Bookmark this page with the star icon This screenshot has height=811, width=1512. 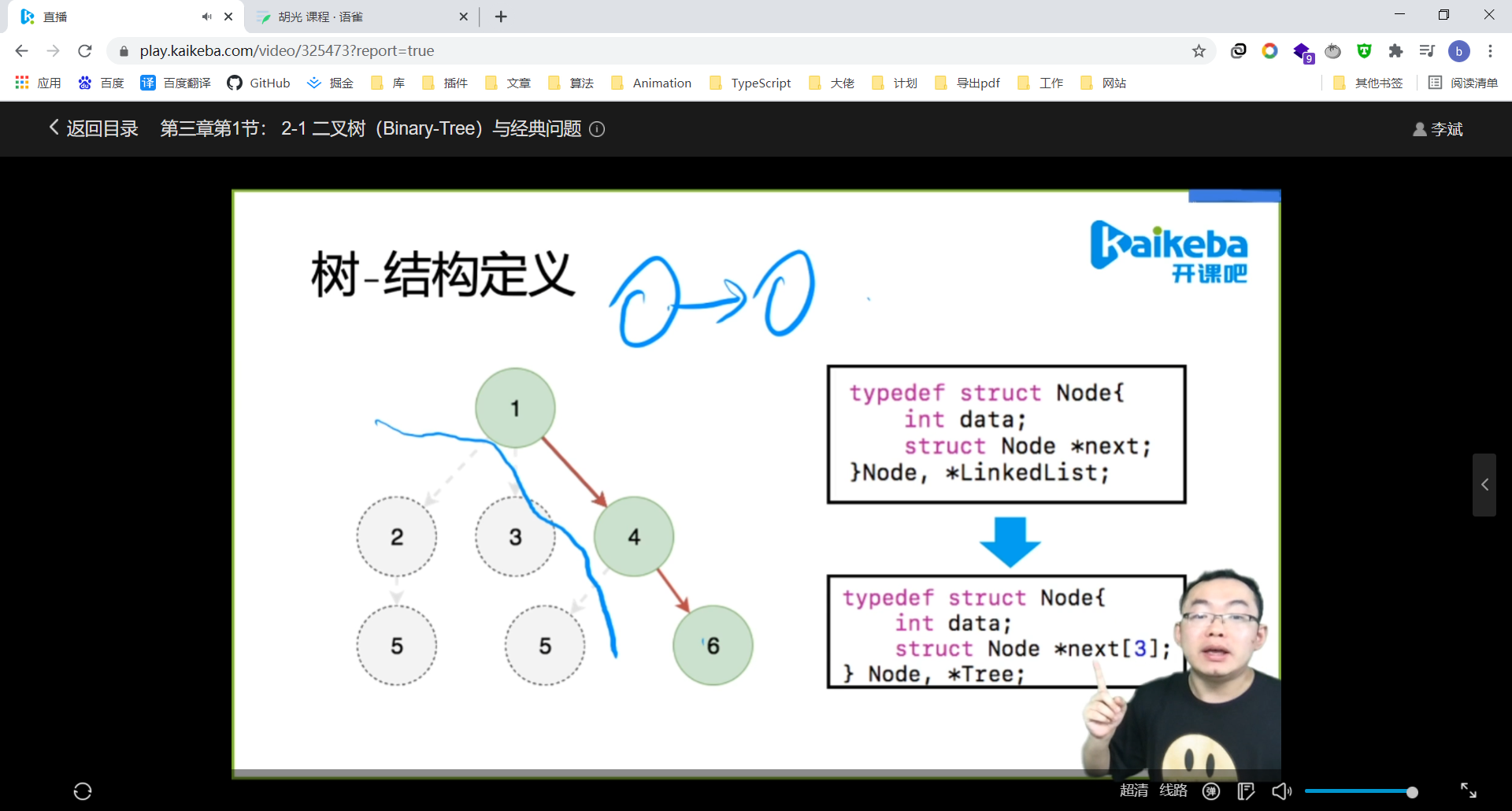pyautogui.click(x=1199, y=51)
